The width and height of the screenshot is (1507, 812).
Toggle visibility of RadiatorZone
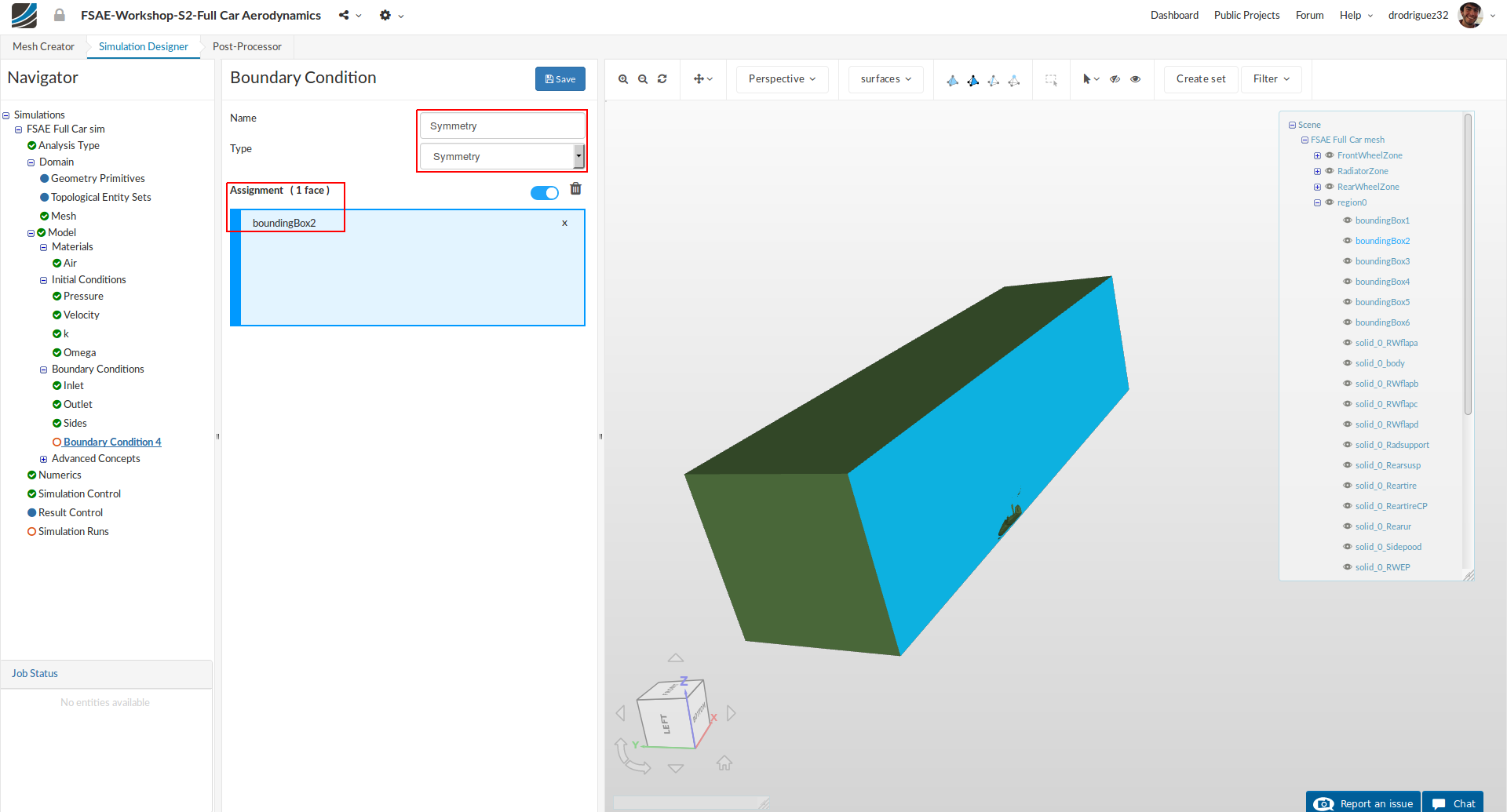[x=1330, y=171]
